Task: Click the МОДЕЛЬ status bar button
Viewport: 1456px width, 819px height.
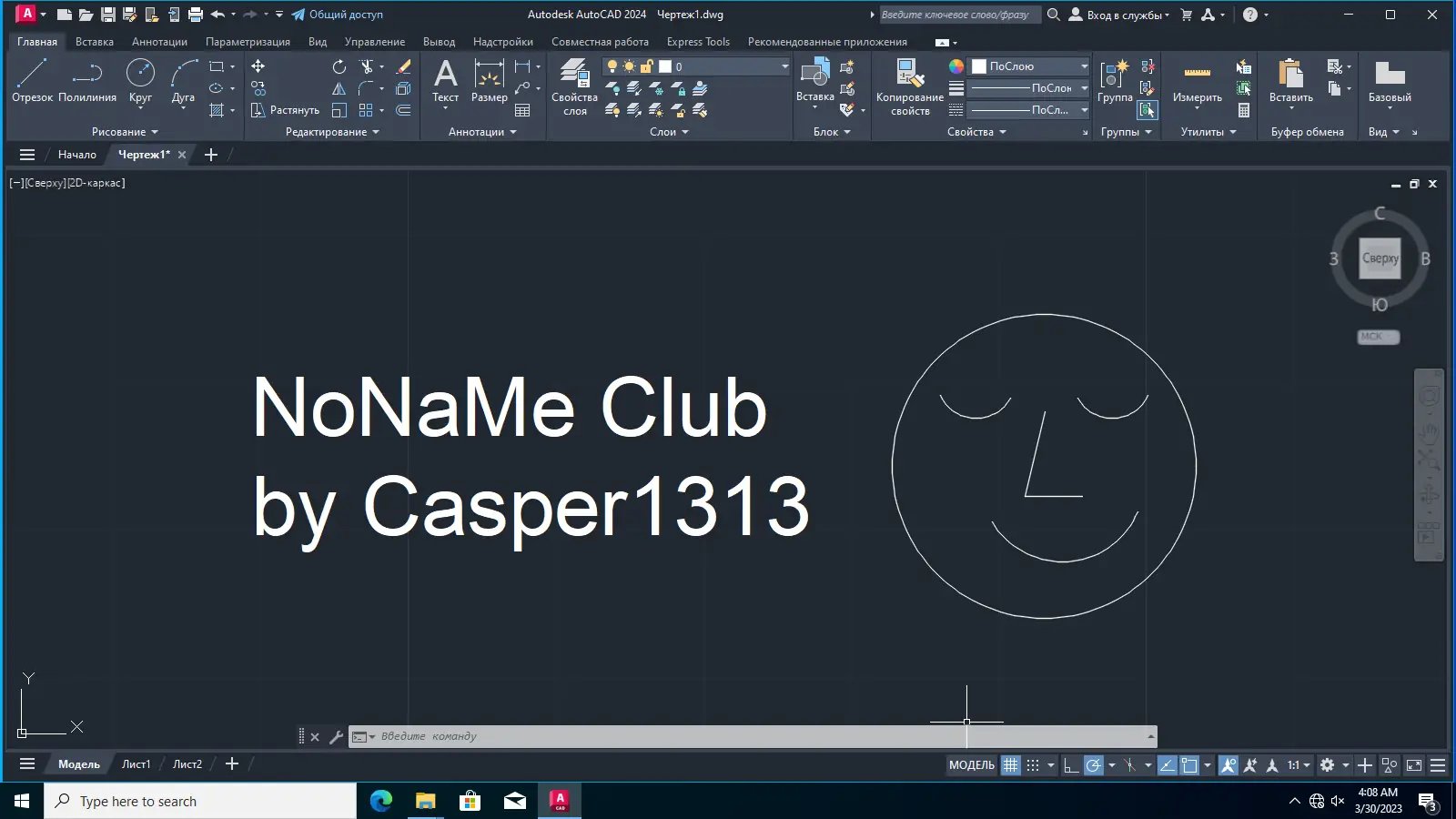Action: (972, 765)
